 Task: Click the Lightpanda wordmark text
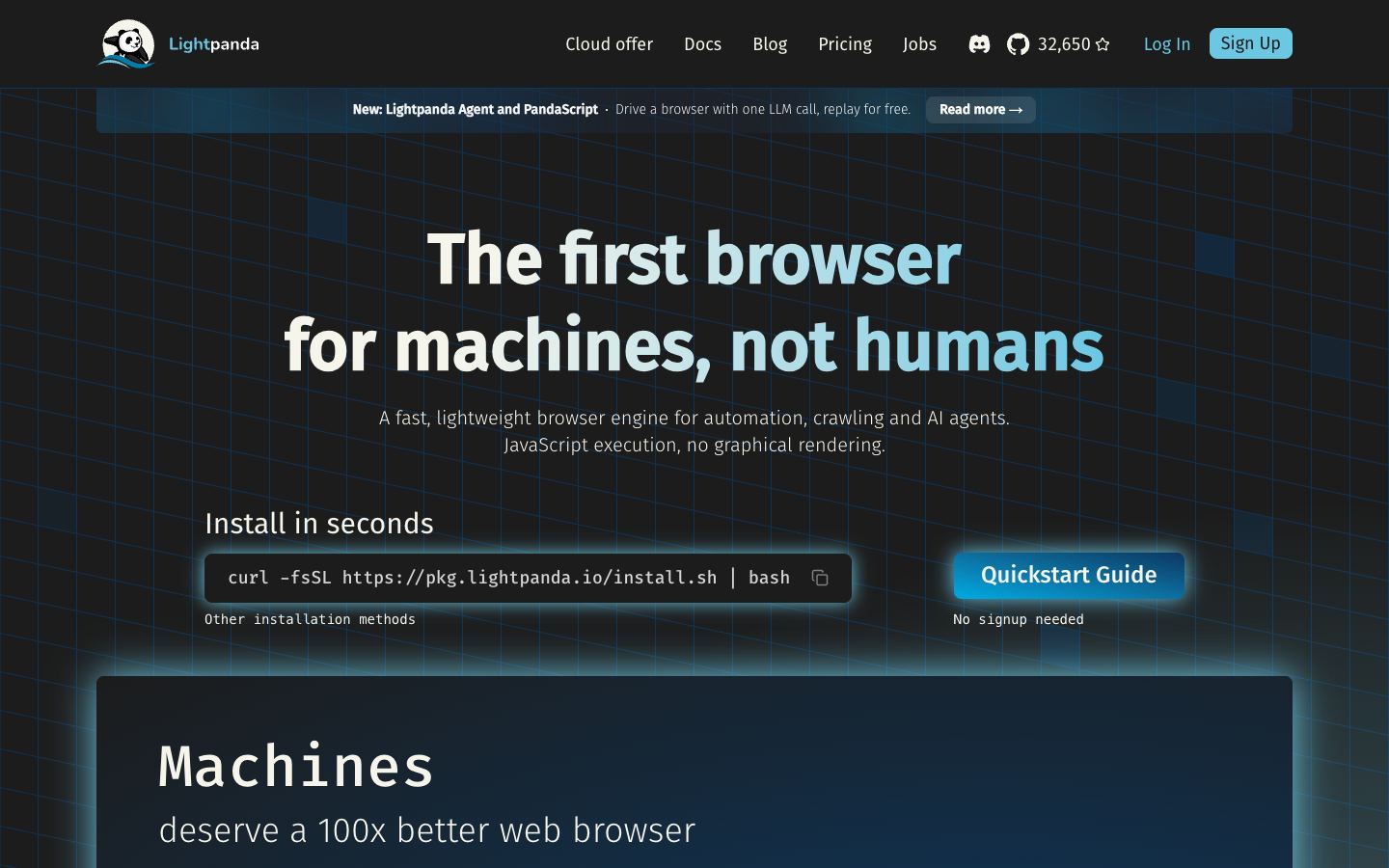(213, 44)
